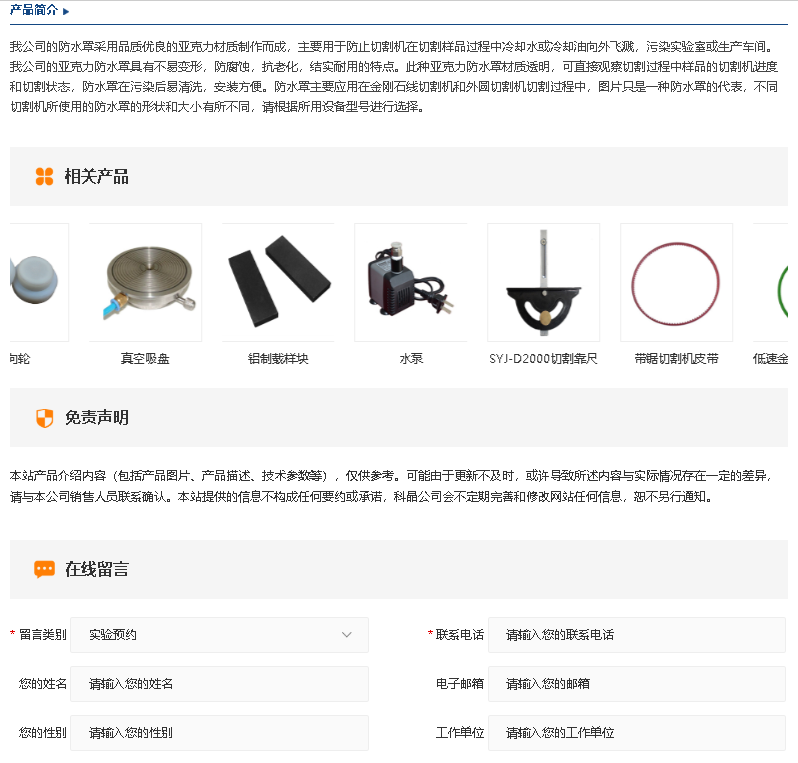Click the 带锯切割机皮带 red belt image
The image size is (798, 763).
676,282
